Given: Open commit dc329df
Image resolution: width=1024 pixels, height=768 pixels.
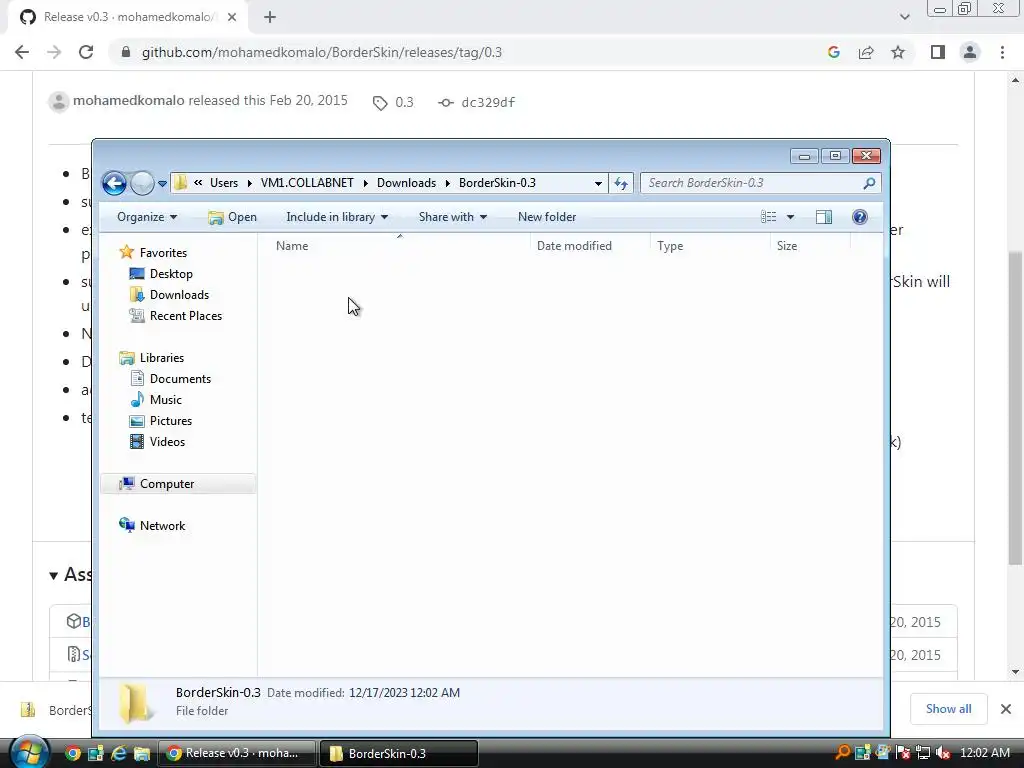Looking at the screenshot, I should pyautogui.click(x=477, y=103).
